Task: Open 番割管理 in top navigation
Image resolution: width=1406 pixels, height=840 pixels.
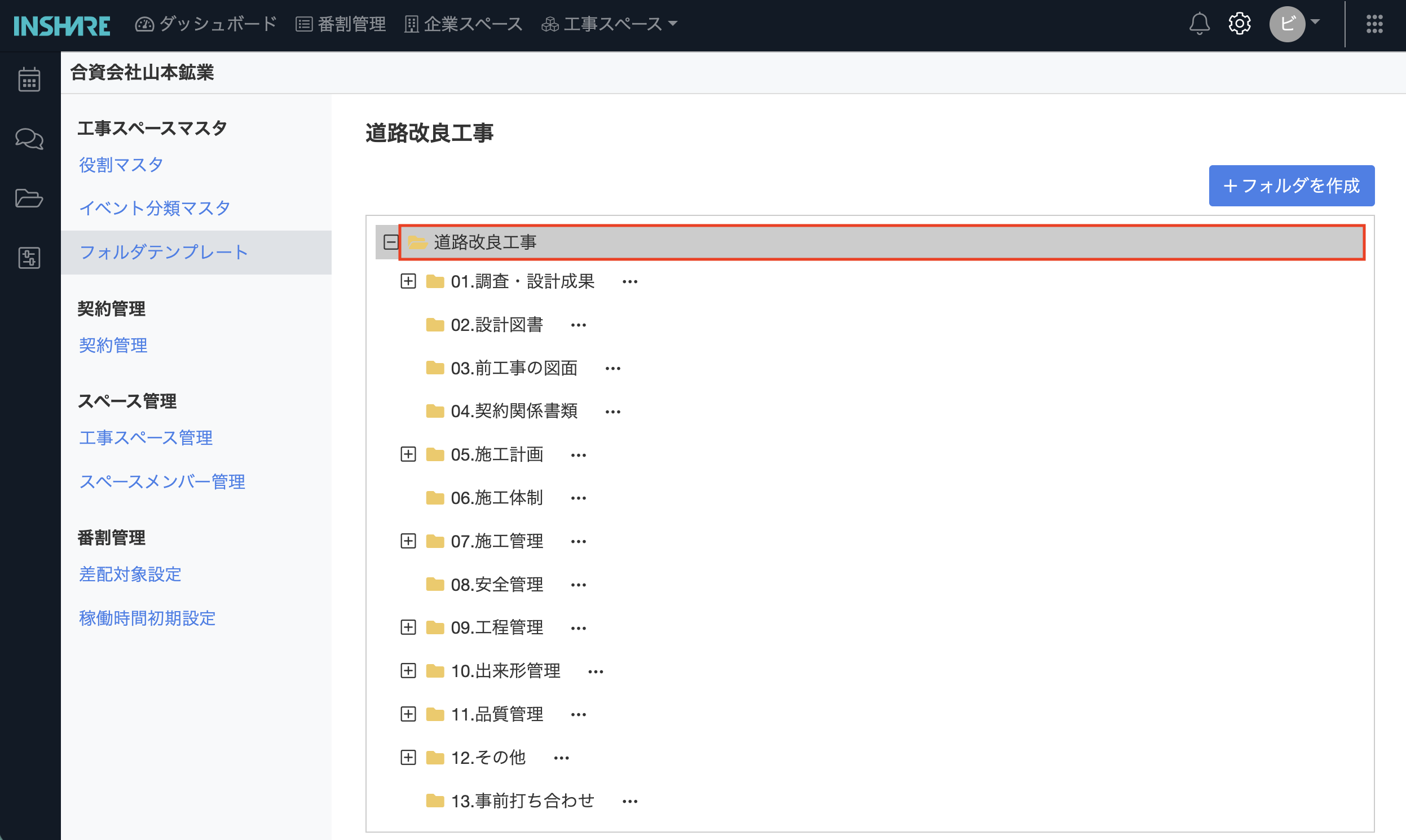Action: pyautogui.click(x=341, y=24)
